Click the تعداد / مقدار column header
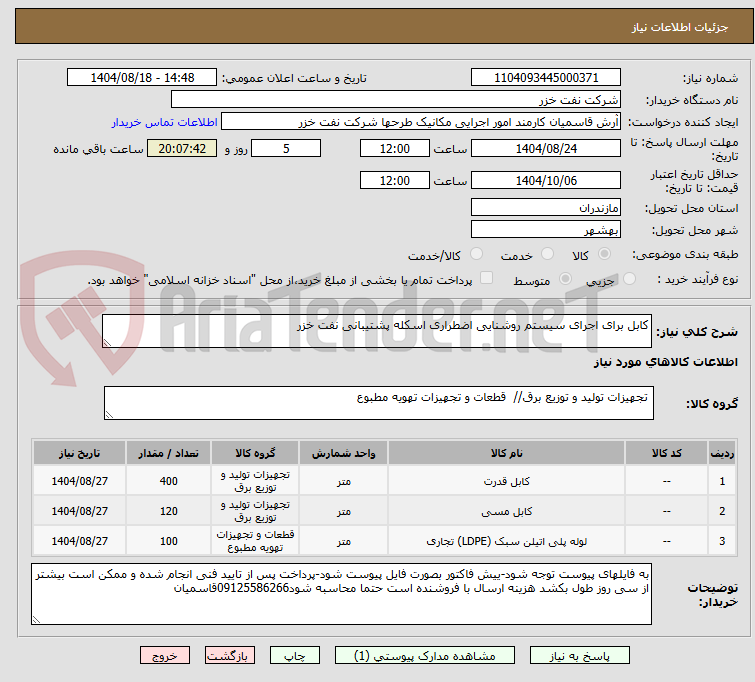Screen dimensions: 755x682 pos(169,453)
